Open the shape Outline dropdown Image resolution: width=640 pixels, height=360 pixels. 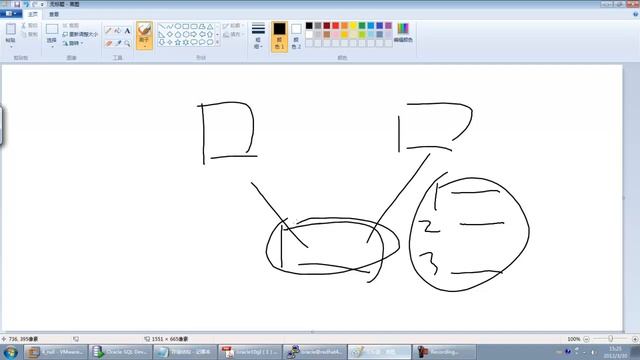tap(233, 26)
